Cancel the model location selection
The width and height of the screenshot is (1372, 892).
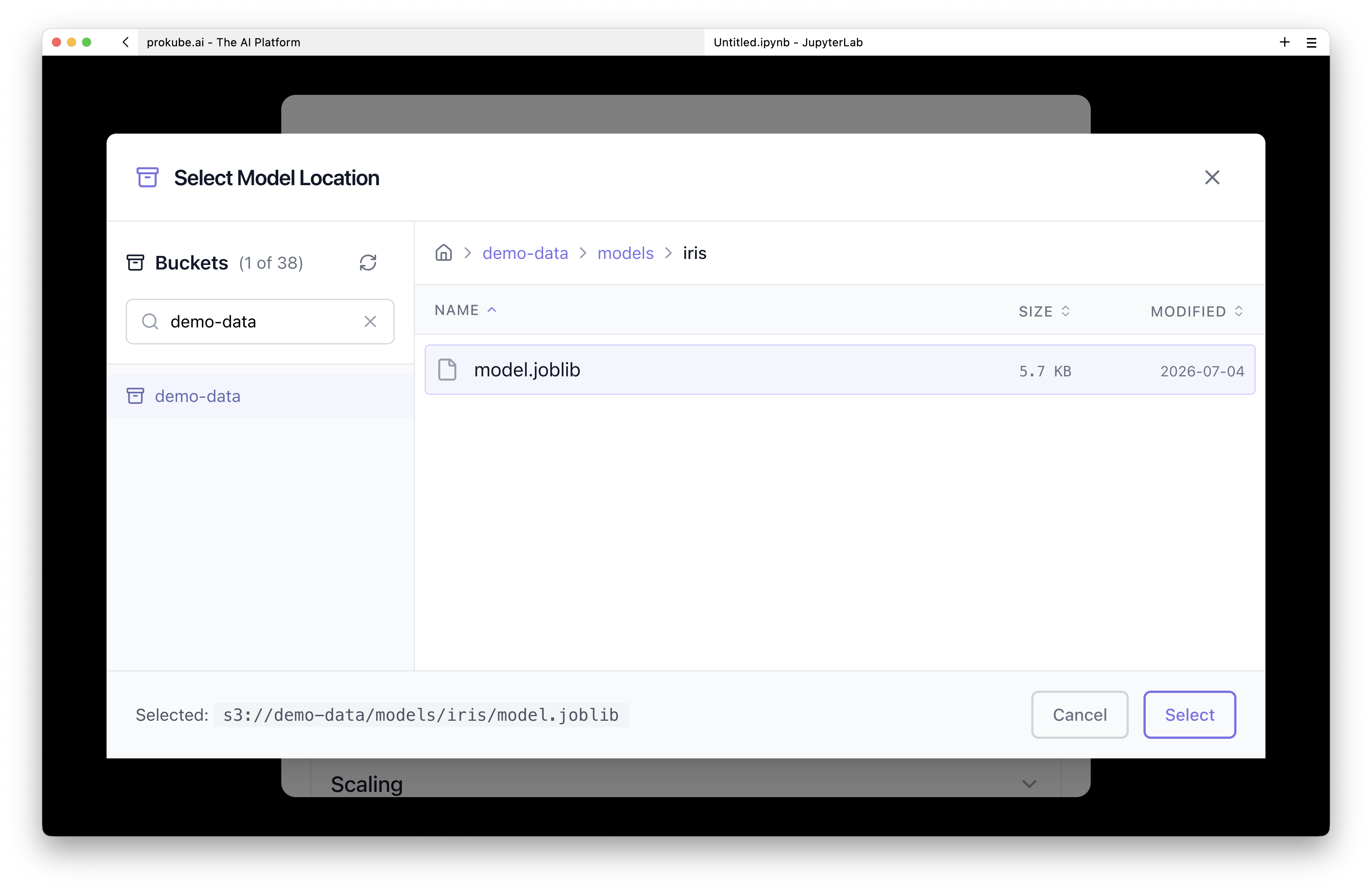(x=1079, y=714)
